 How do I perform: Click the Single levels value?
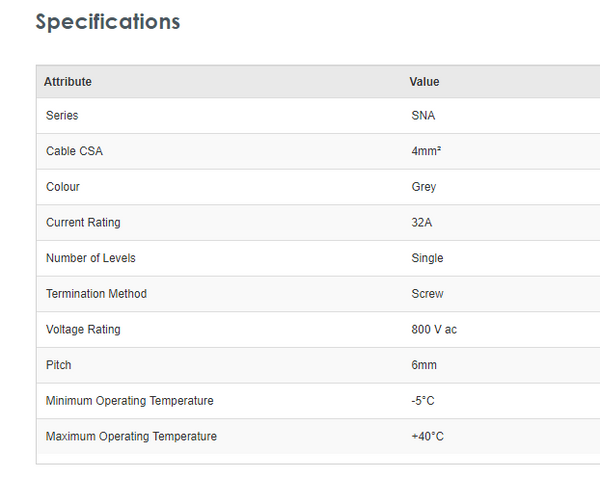point(427,258)
